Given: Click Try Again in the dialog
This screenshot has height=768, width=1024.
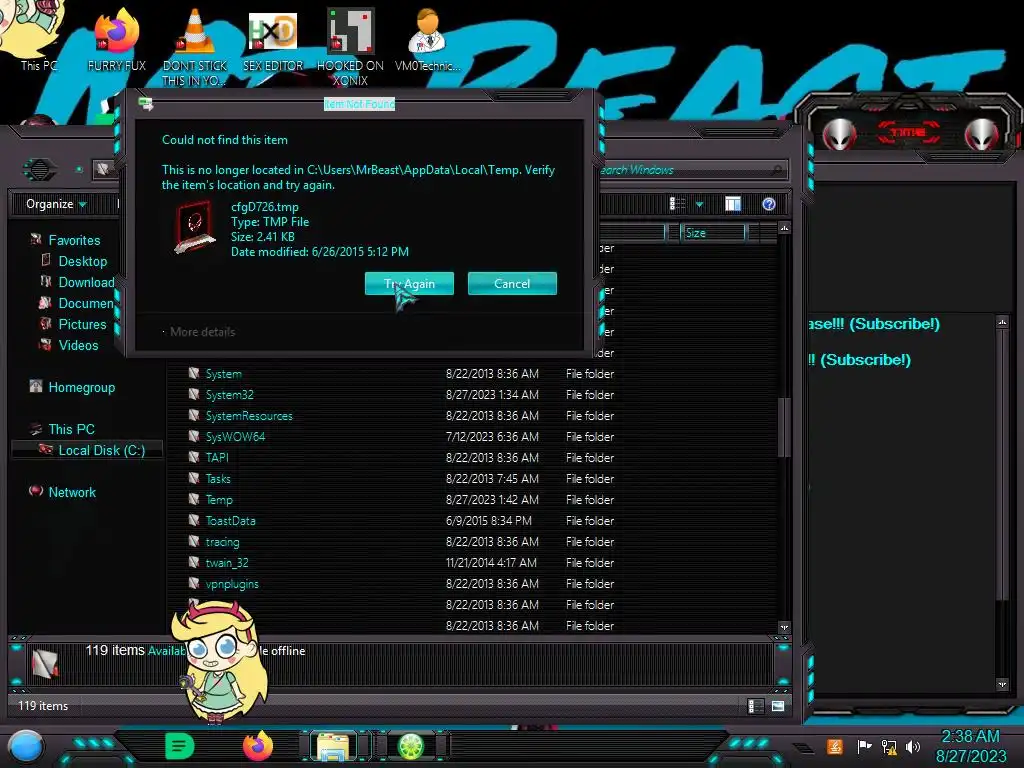Looking at the screenshot, I should (x=409, y=283).
